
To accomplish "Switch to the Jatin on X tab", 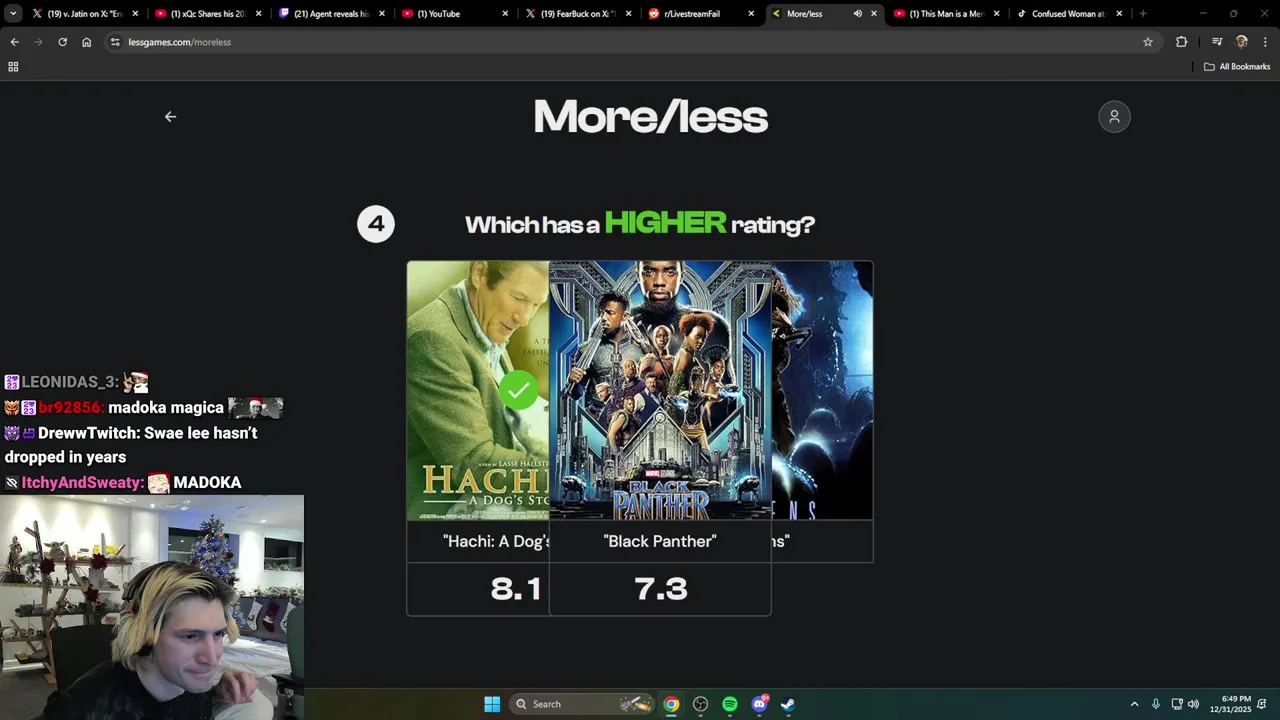I will click(x=84, y=14).
